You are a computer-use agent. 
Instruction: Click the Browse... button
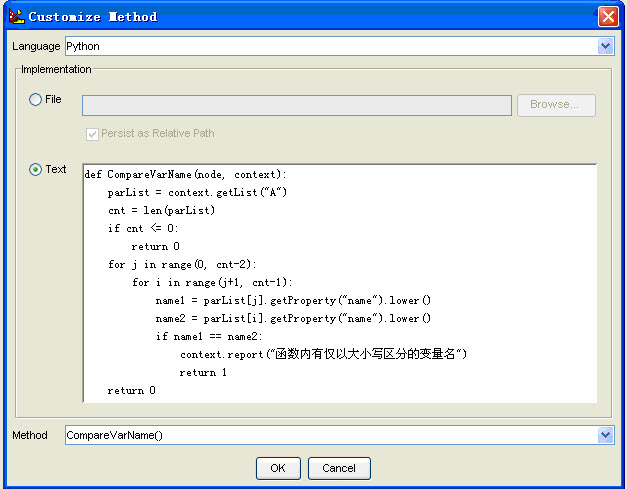pos(556,105)
